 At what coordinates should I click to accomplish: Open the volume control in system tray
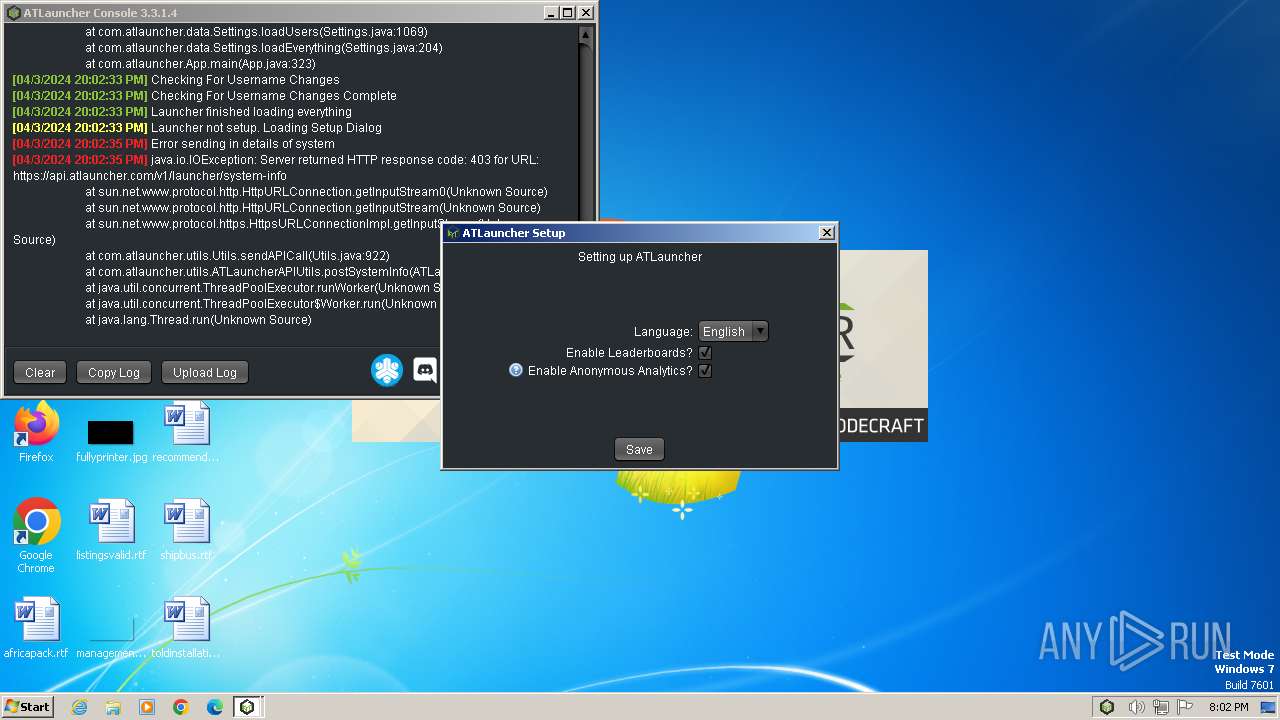1137,707
